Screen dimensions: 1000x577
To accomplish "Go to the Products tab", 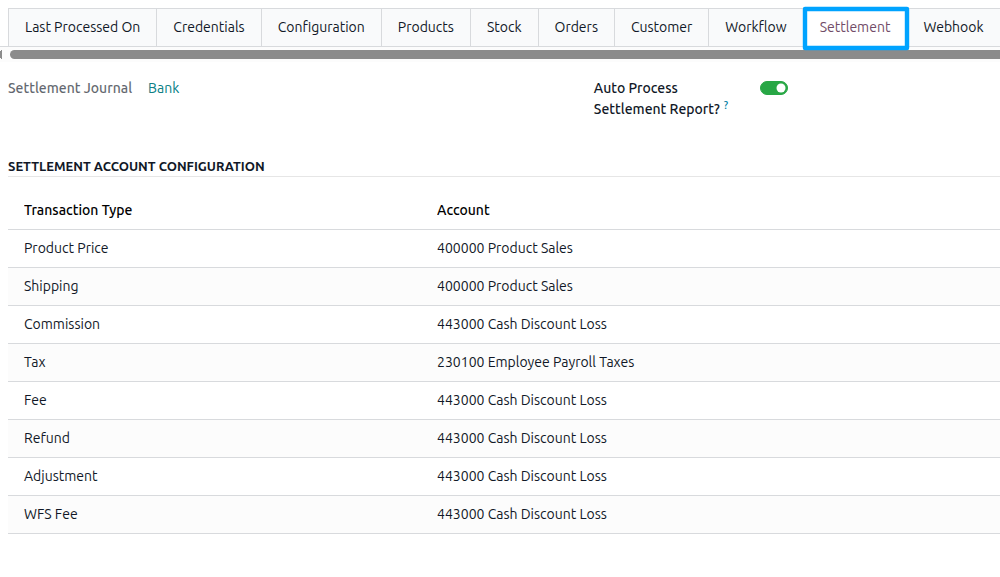I will 425,27.
